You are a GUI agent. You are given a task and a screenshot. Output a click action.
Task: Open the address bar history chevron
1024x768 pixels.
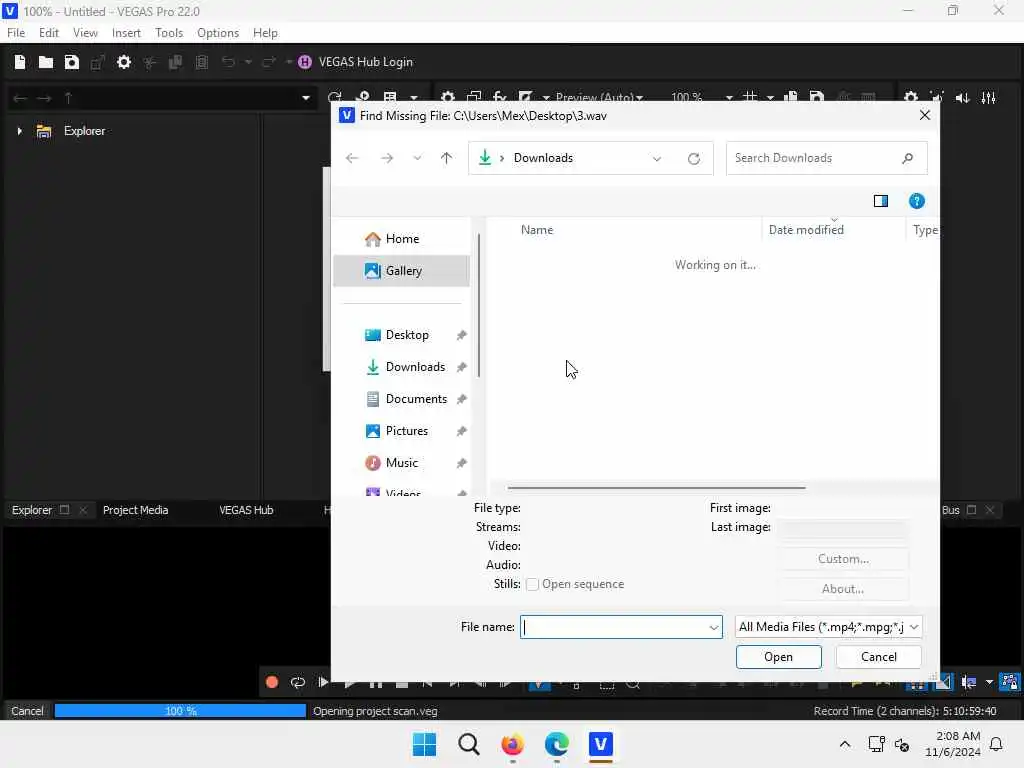tap(656, 158)
